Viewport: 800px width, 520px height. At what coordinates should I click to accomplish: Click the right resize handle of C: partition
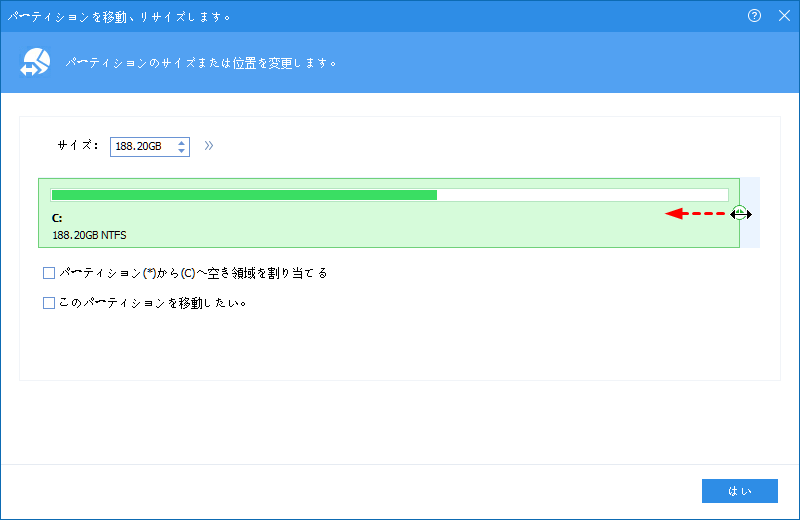pyautogui.click(x=740, y=213)
